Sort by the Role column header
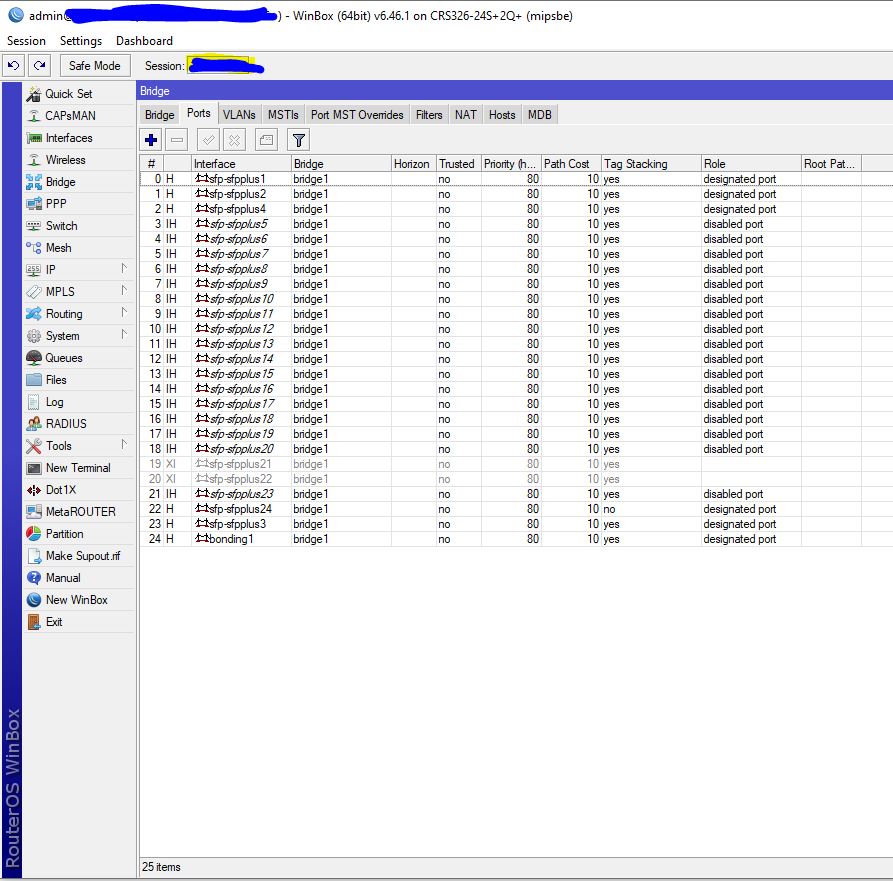 [751, 164]
